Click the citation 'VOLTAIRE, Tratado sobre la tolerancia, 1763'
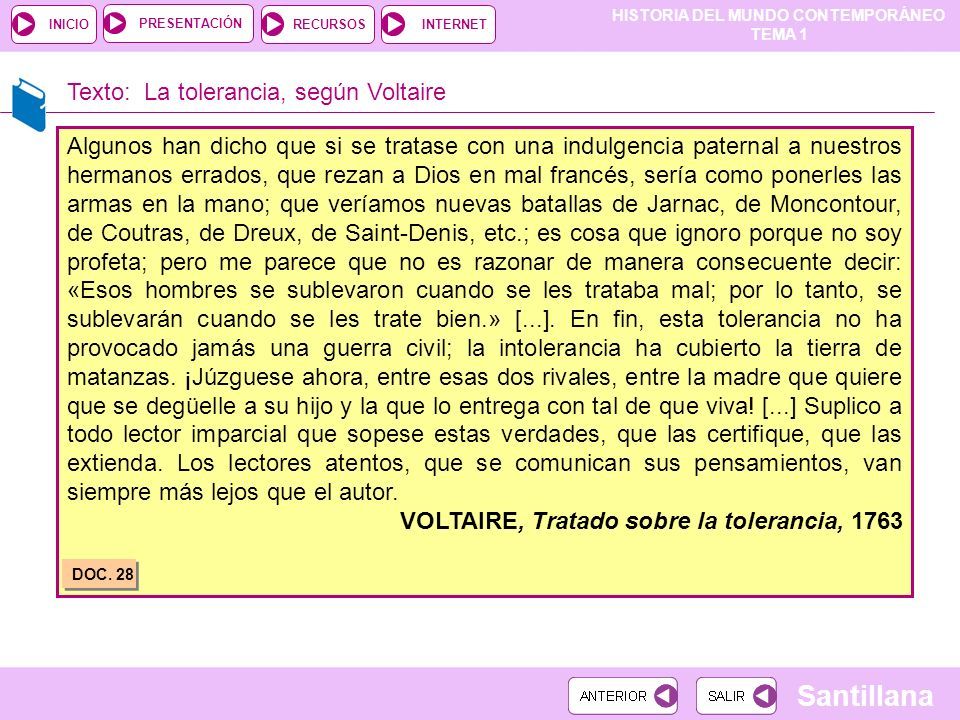Viewport: 960px width, 720px height. tap(651, 521)
